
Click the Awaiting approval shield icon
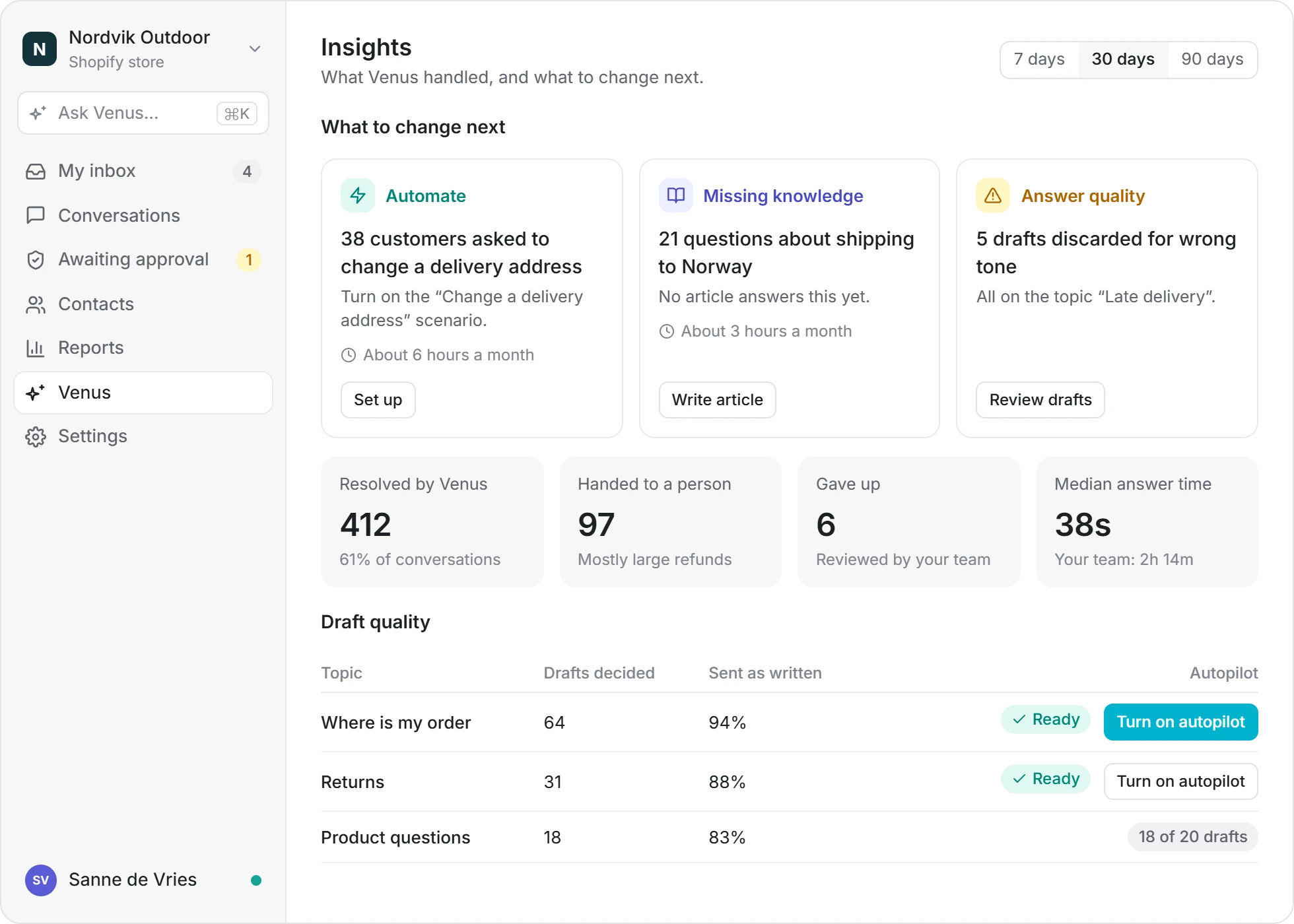pyautogui.click(x=36, y=260)
